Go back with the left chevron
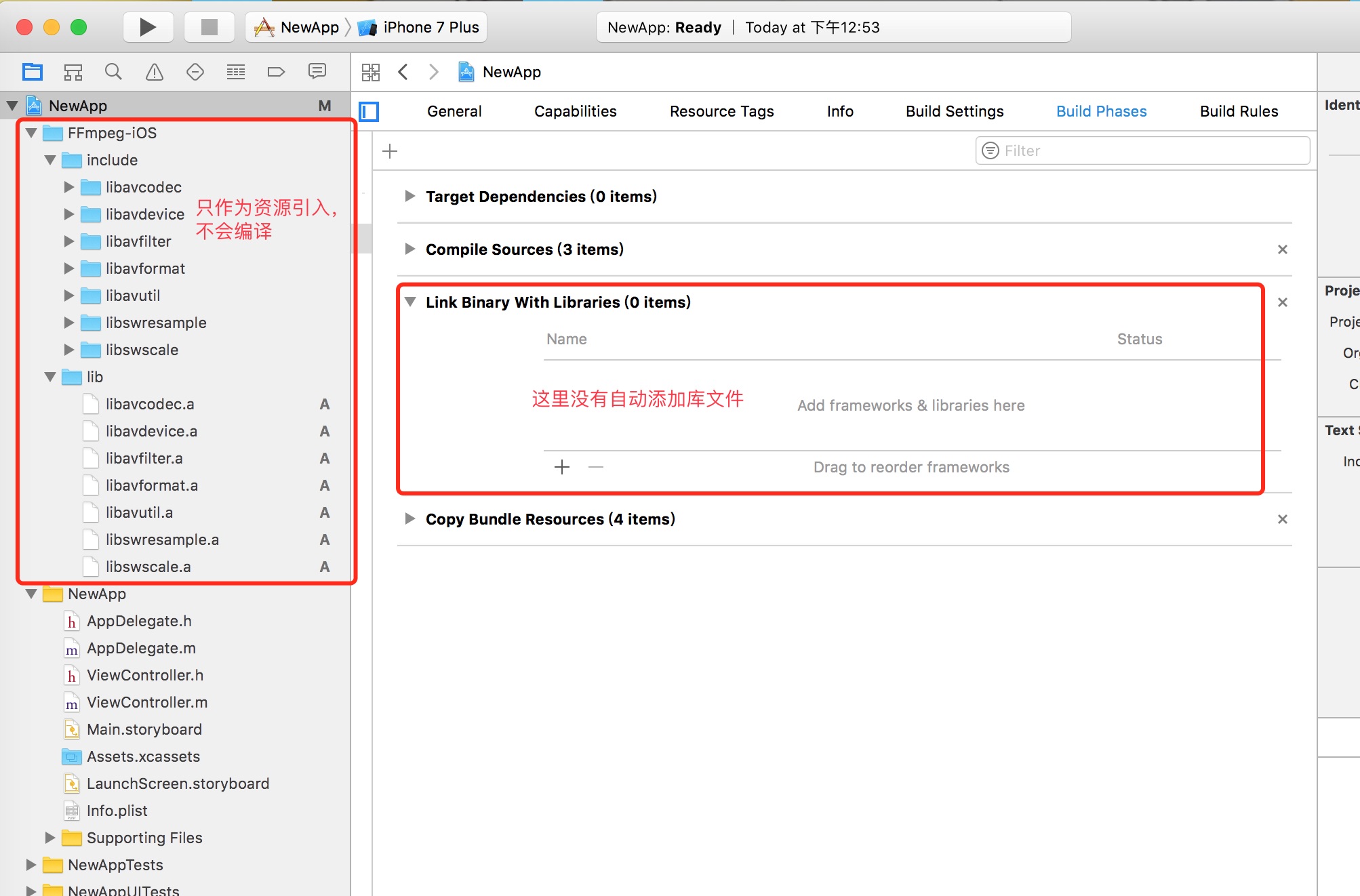 (403, 72)
